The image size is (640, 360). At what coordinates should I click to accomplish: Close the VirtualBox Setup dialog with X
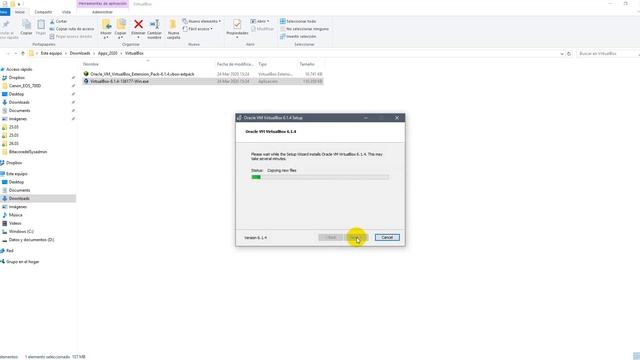(397, 118)
